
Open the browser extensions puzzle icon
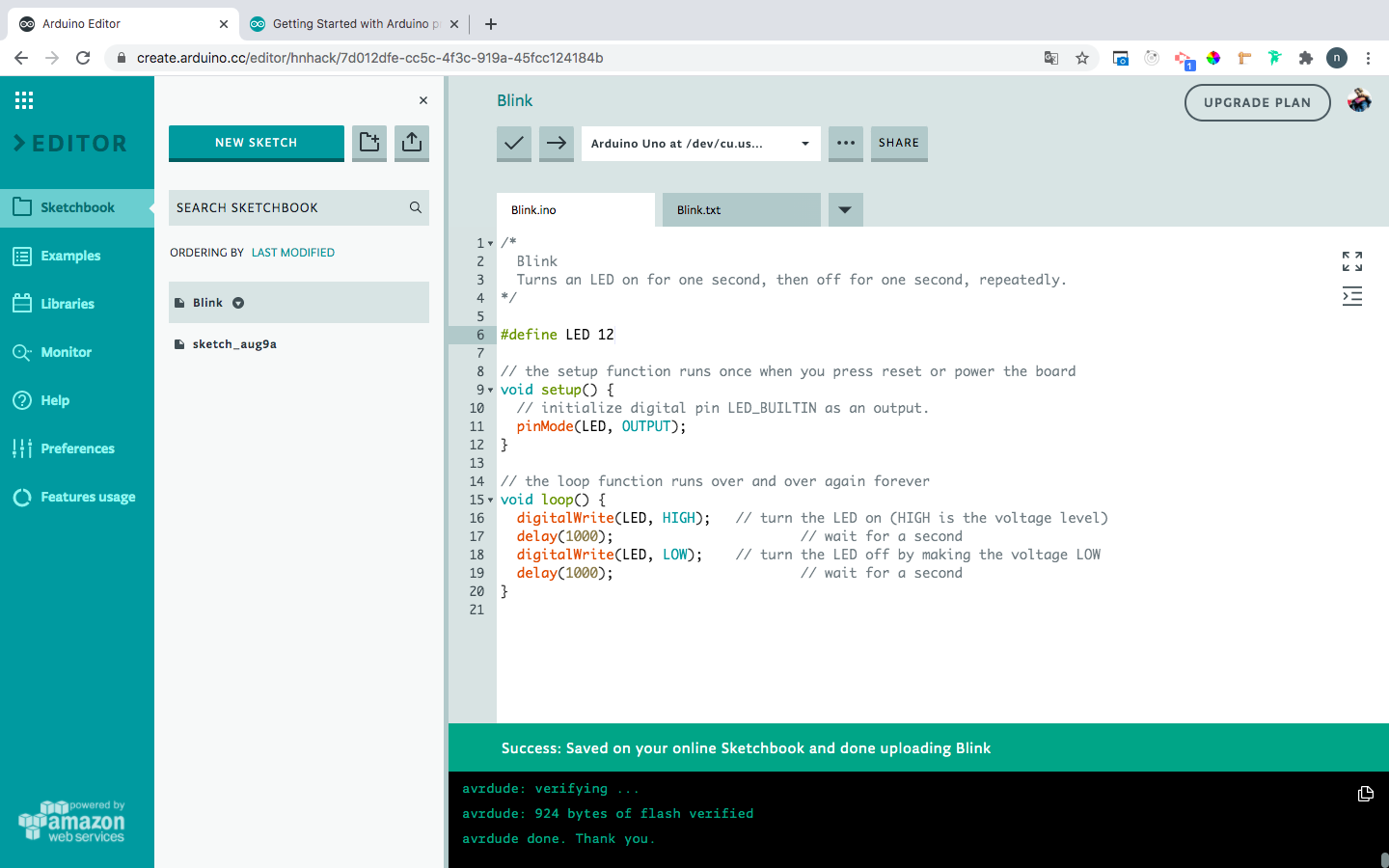click(1306, 58)
